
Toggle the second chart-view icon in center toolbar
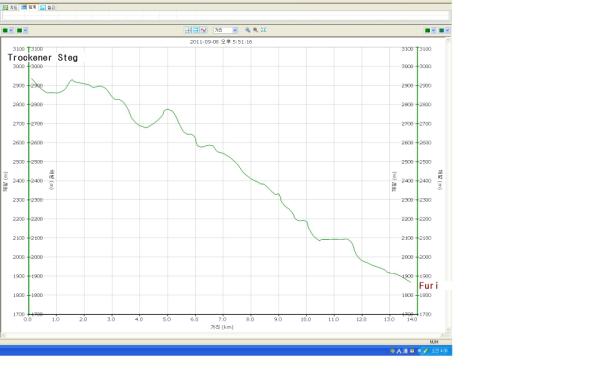coord(196,30)
